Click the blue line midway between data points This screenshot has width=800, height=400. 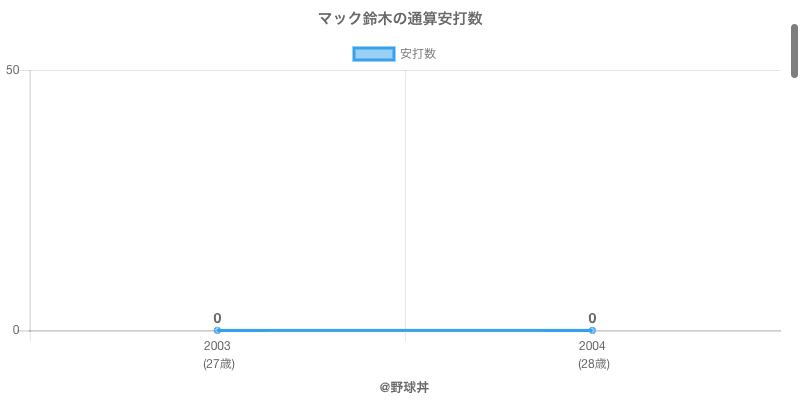point(405,330)
